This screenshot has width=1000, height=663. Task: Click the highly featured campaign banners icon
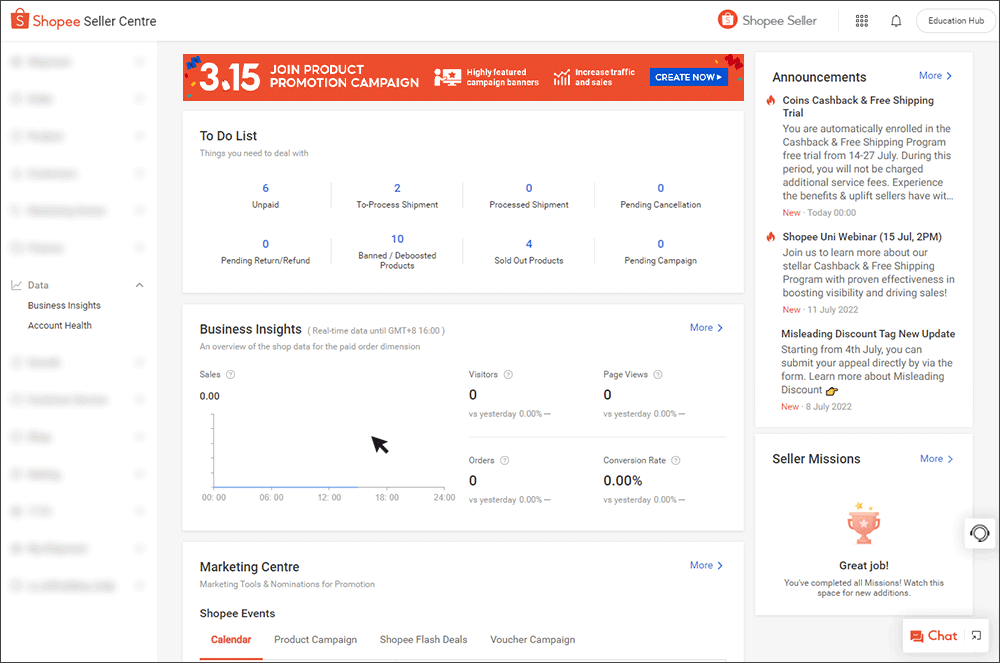(x=448, y=77)
